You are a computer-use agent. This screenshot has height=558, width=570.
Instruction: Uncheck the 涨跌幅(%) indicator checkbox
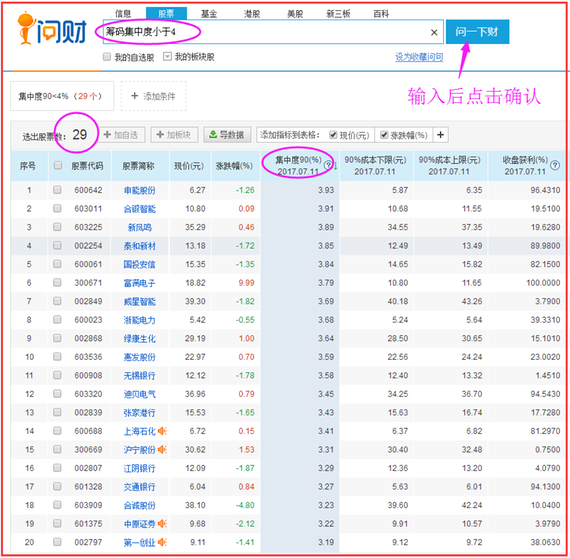pyautogui.click(x=384, y=135)
